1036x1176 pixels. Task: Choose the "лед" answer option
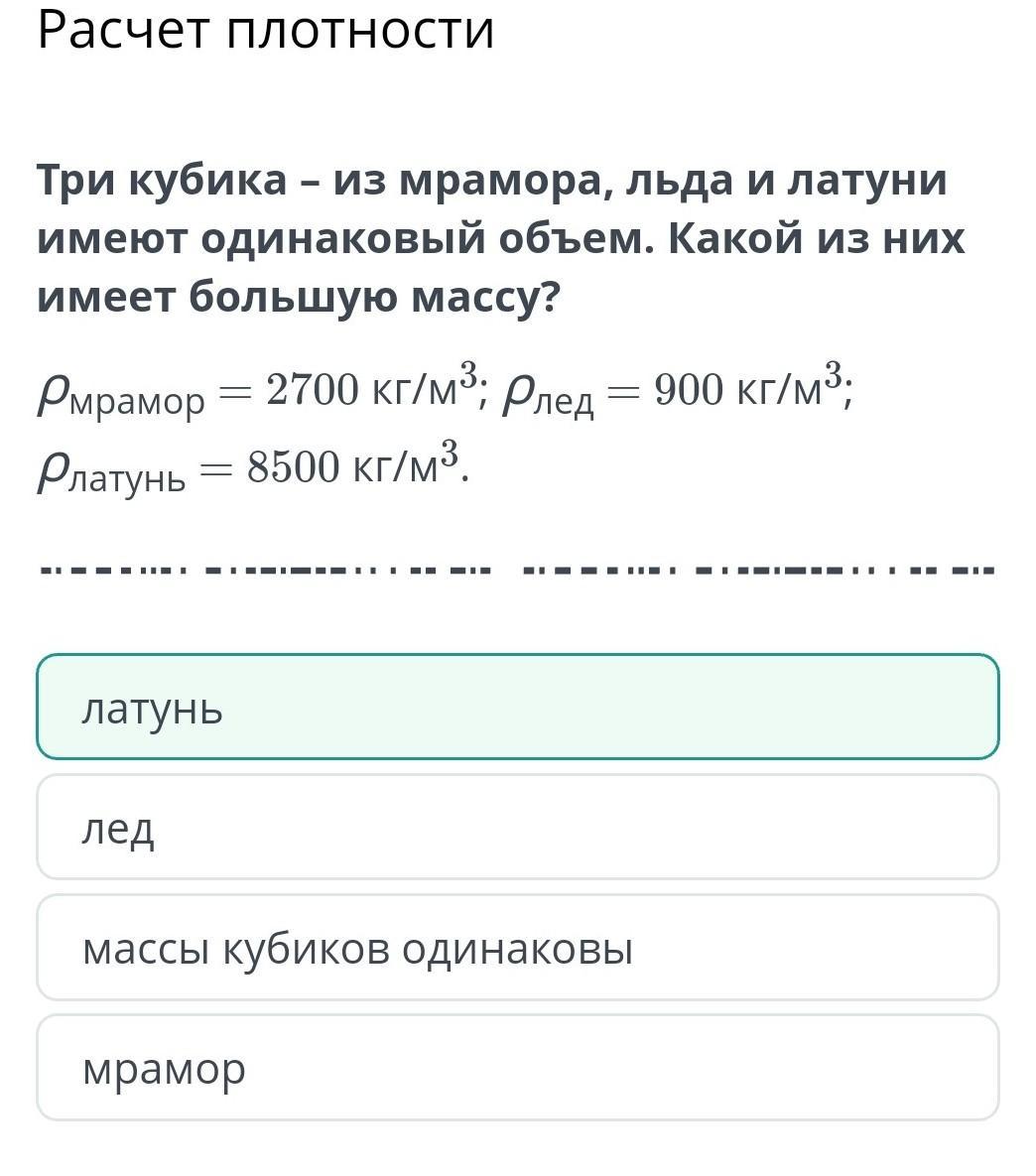[x=517, y=827]
